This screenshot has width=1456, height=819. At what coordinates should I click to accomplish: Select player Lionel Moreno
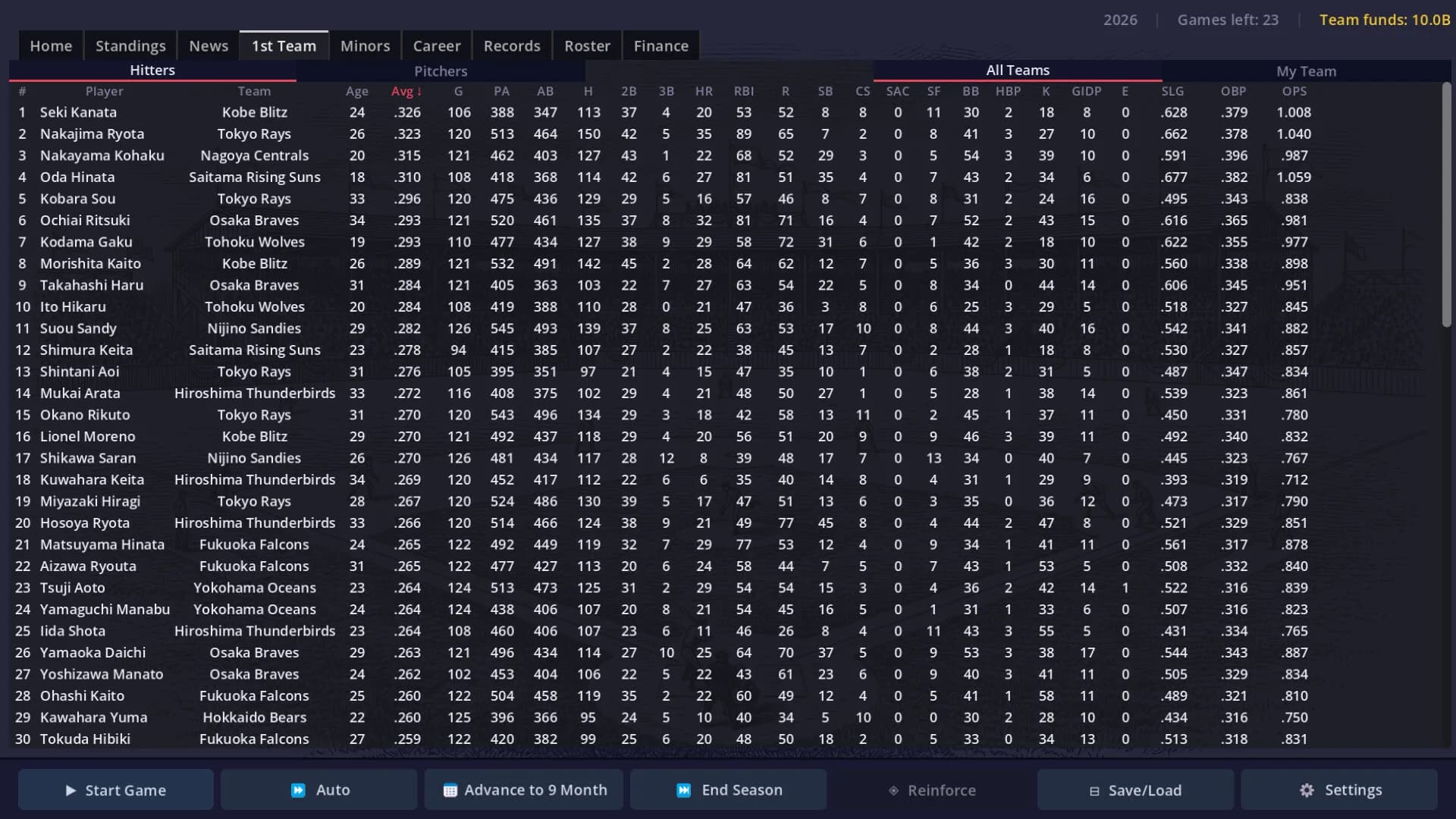(87, 436)
